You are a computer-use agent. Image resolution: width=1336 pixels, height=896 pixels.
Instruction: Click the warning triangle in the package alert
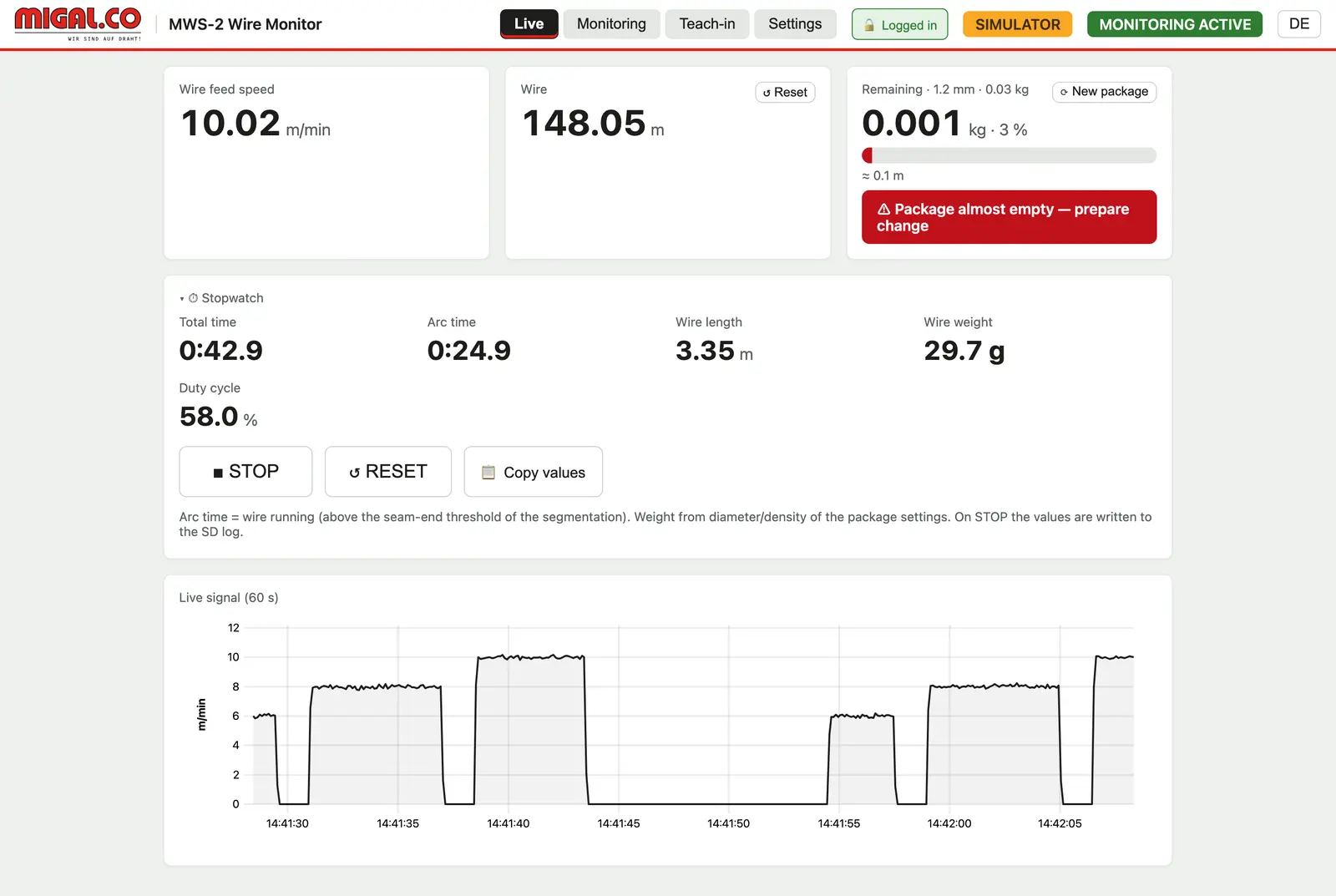coord(883,209)
